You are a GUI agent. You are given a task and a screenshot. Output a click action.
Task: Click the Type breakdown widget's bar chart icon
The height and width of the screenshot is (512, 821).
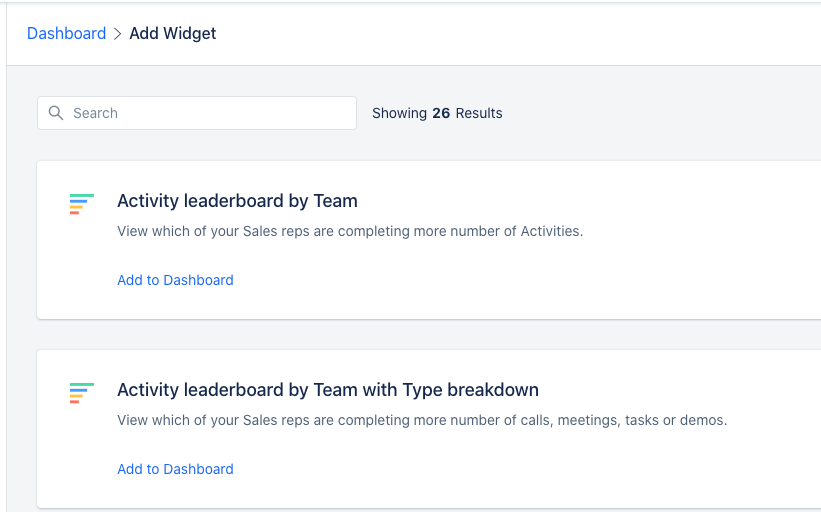(x=82, y=393)
